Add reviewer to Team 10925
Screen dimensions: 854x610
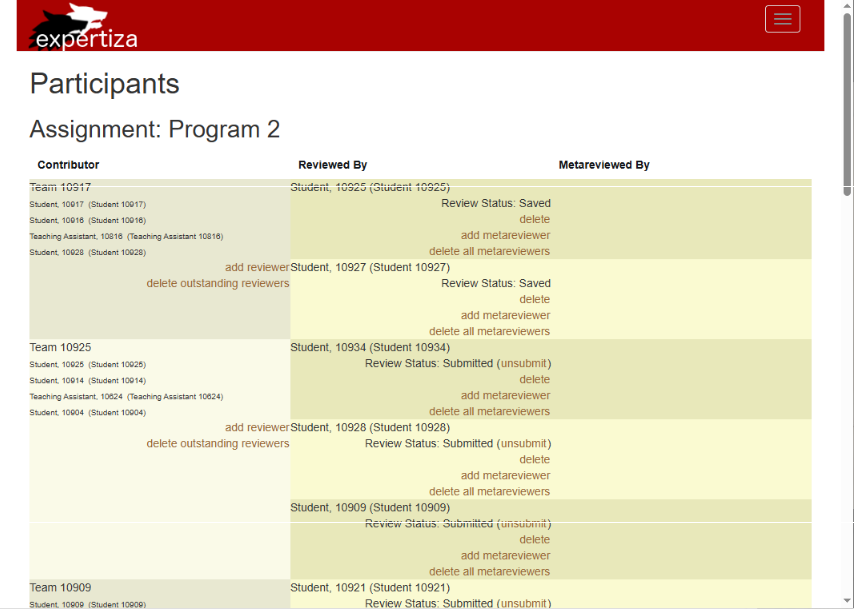[x=257, y=427]
